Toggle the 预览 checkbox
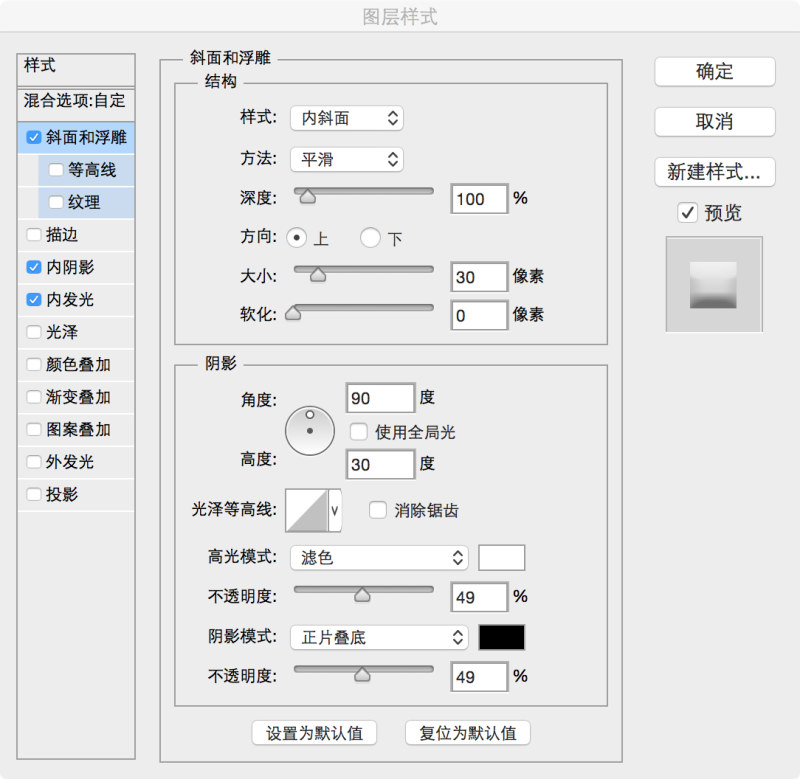 coord(687,212)
